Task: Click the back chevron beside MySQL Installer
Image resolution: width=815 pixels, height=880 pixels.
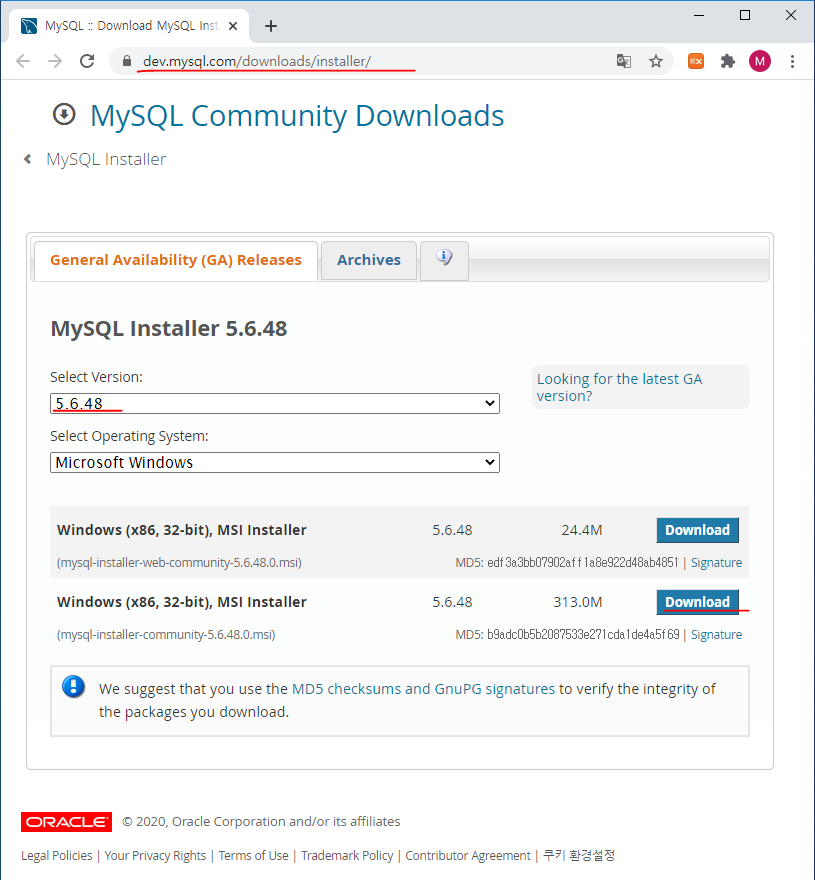Action: click(x=27, y=159)
